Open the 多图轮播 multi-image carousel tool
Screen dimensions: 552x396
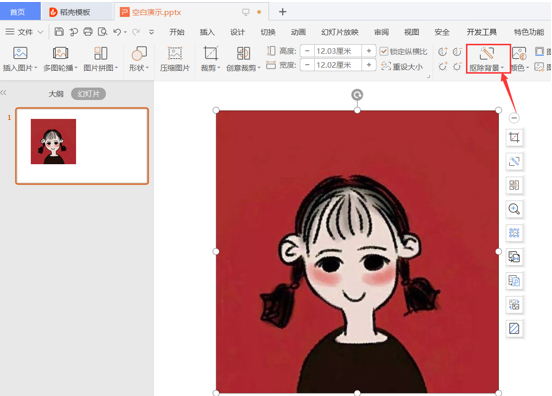click(60, 53)
